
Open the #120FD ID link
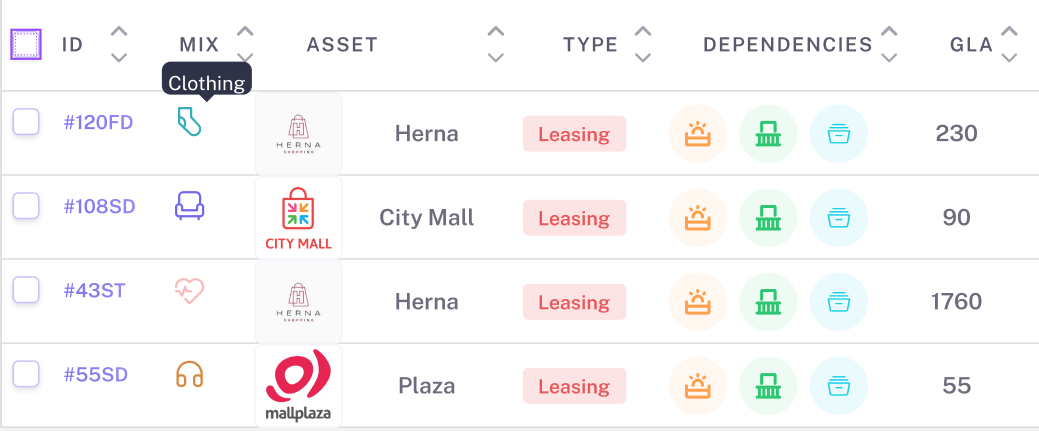coord(98,123)
